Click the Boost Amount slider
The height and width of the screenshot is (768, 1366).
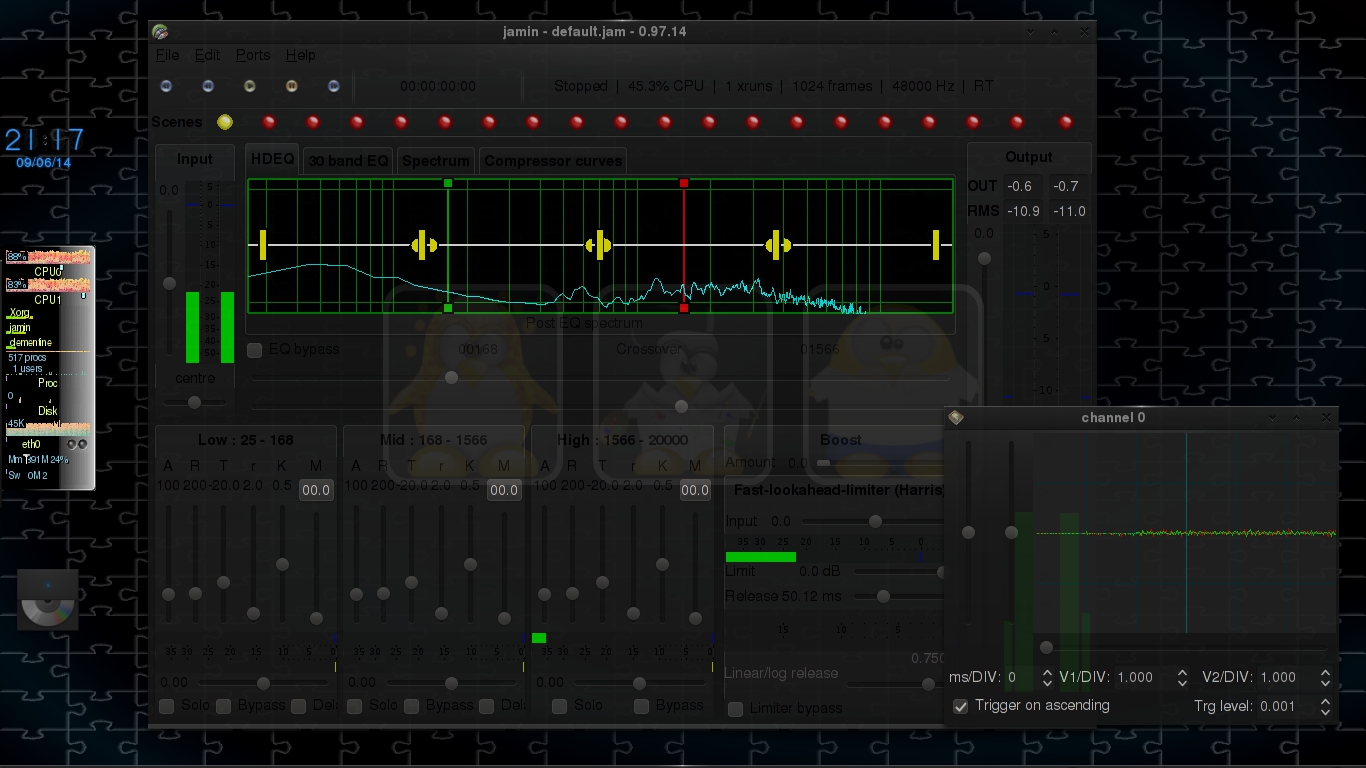click(824, 463)
